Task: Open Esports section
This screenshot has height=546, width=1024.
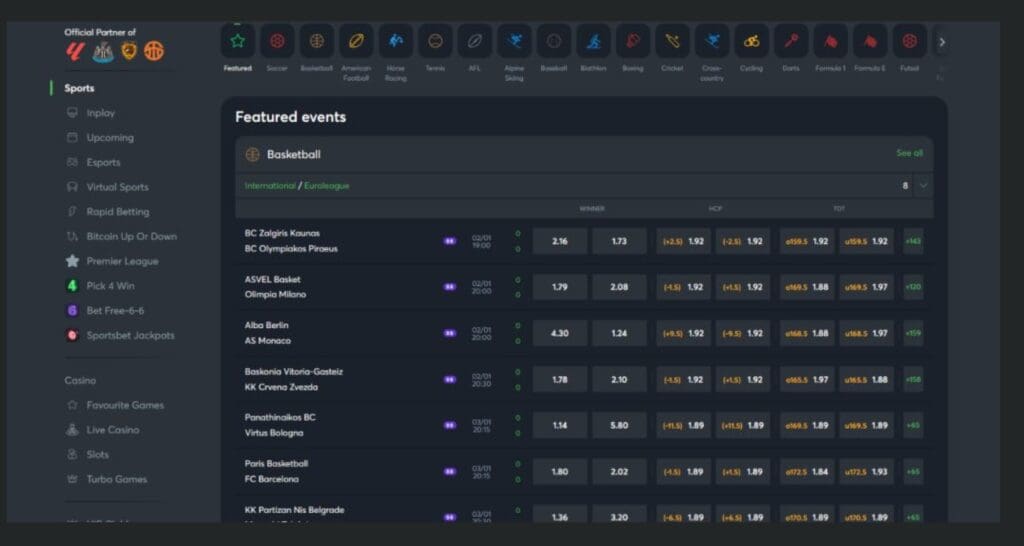Action: coord(103,163)
